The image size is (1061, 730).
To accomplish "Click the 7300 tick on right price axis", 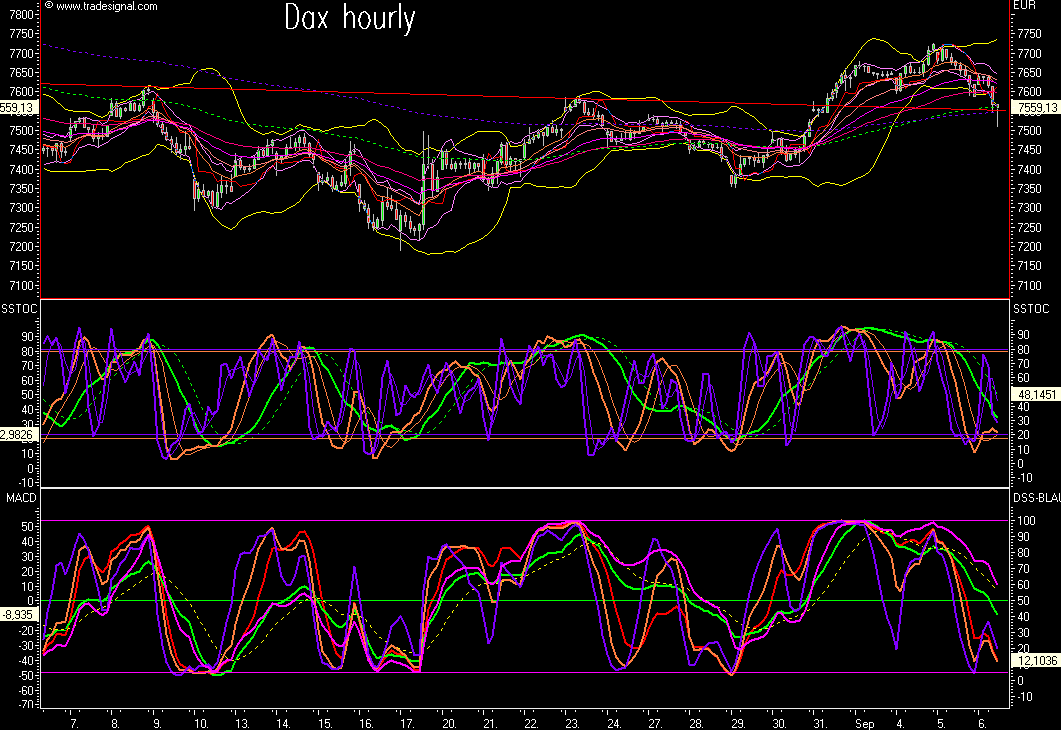I will tap(1029, 208).
